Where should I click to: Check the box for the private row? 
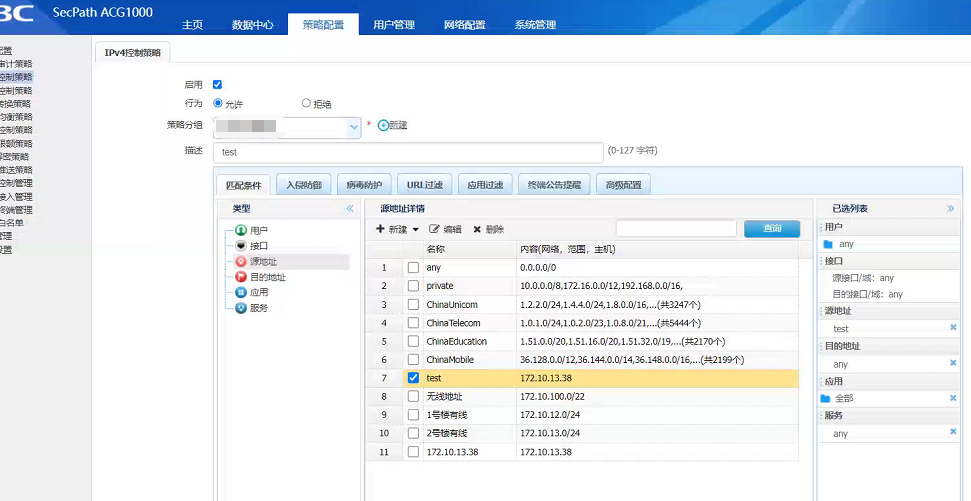click(x=413, y=286)
